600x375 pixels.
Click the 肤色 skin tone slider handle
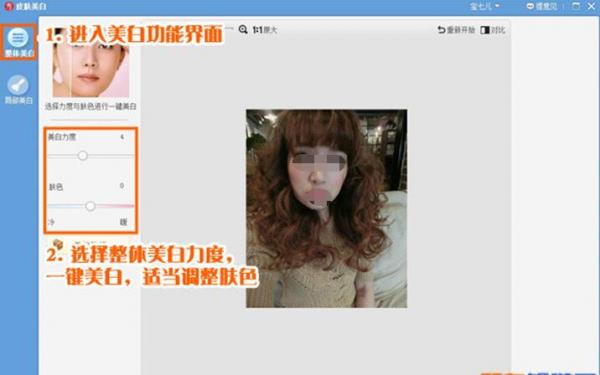(x=90, y=206)
